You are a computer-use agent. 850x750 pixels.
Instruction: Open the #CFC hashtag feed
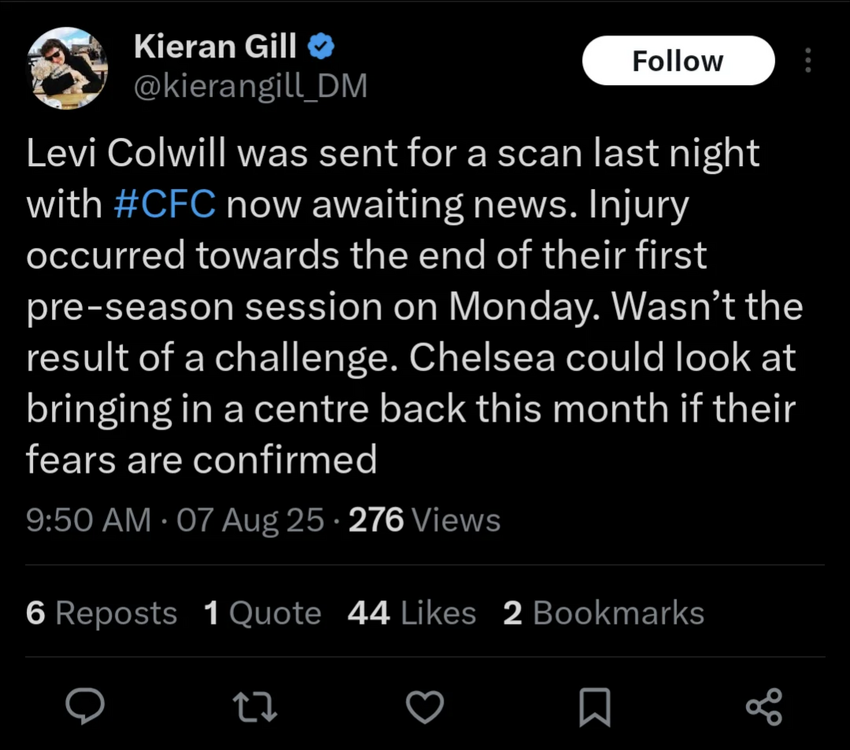point(164,203)
